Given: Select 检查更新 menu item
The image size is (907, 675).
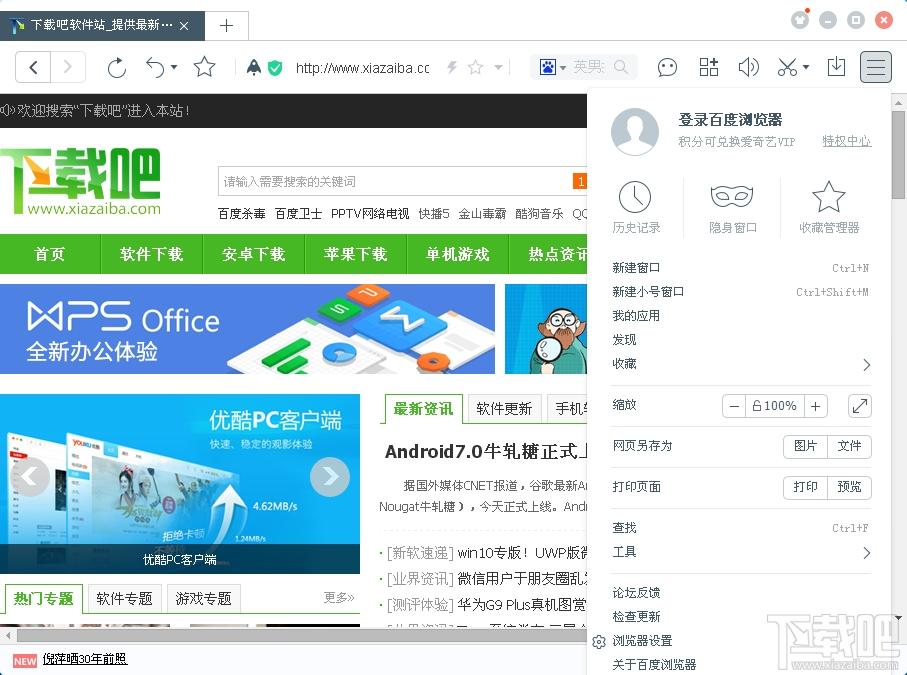Looking at the screenshot, I should [x=740, y=617].
